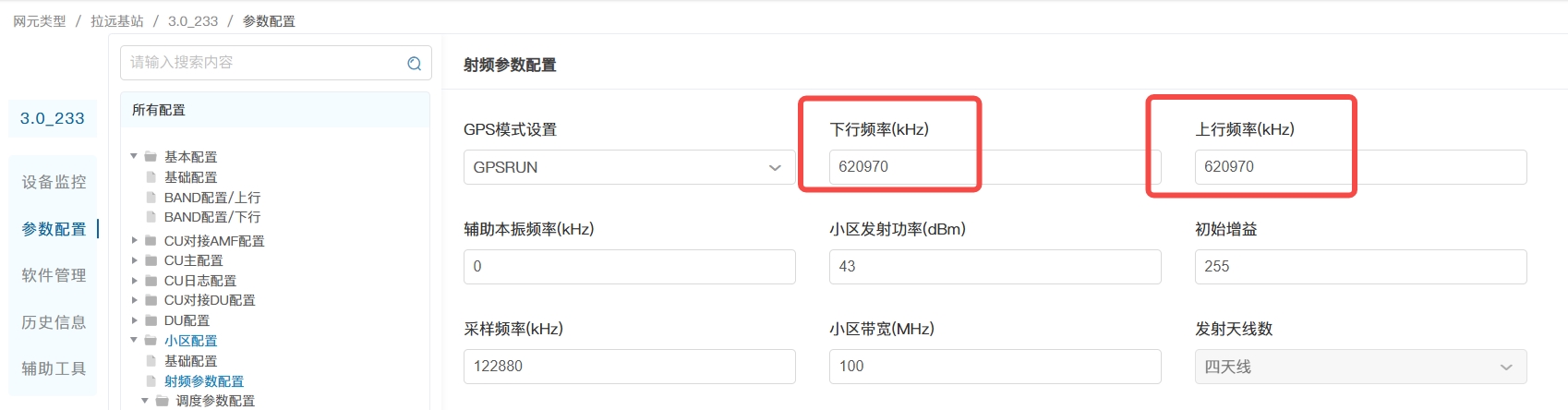Click the 基础配置 file icon under 基本配置
This screenshot has height=410, width=1568.
151,176
